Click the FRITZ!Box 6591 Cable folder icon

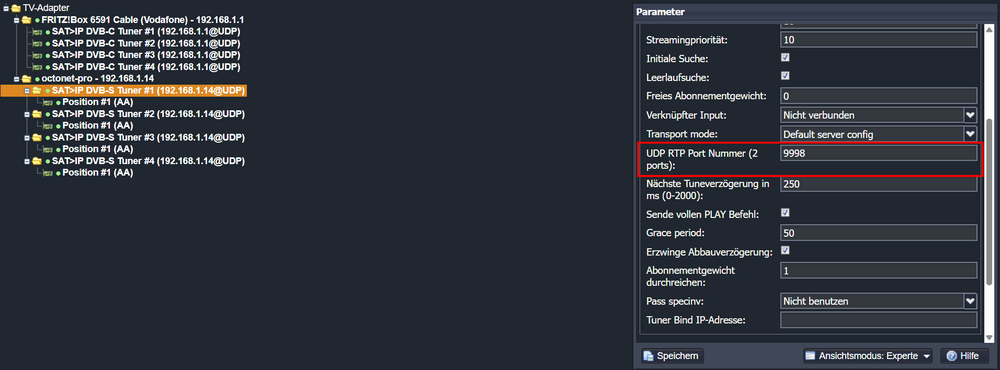tap(26, 20)
